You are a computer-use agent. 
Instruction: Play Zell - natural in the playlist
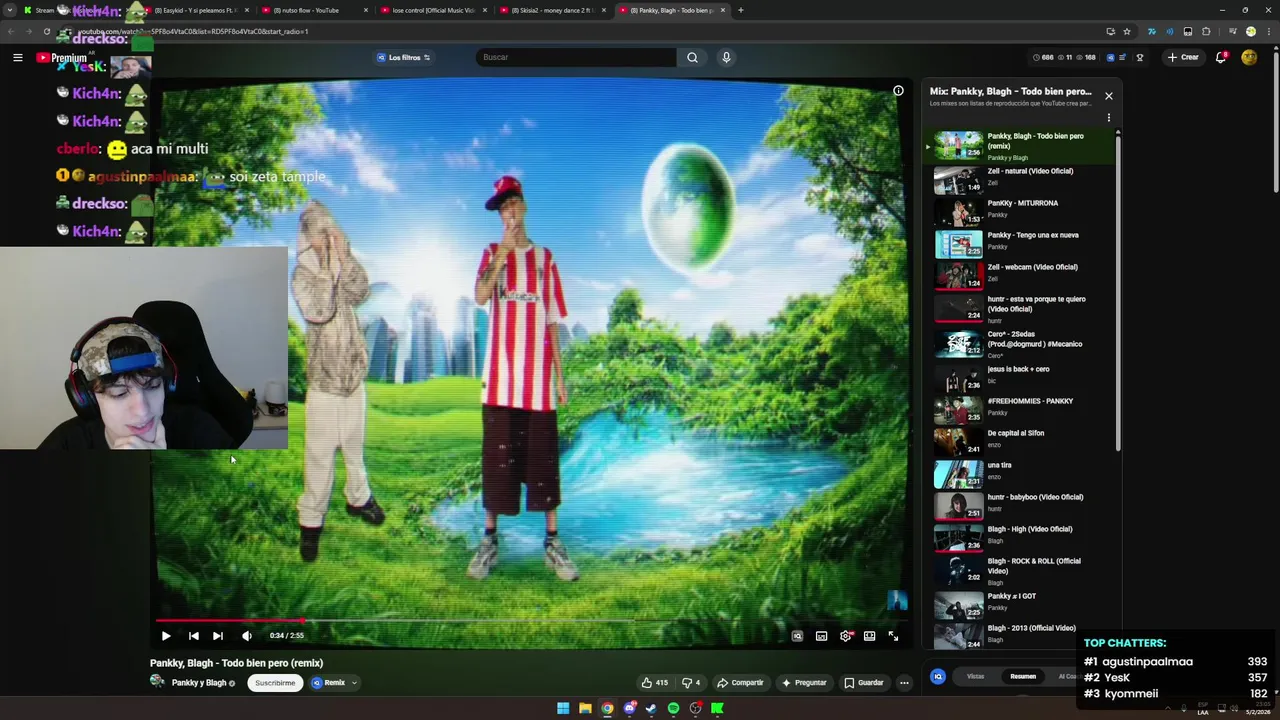coord(1022,178)
